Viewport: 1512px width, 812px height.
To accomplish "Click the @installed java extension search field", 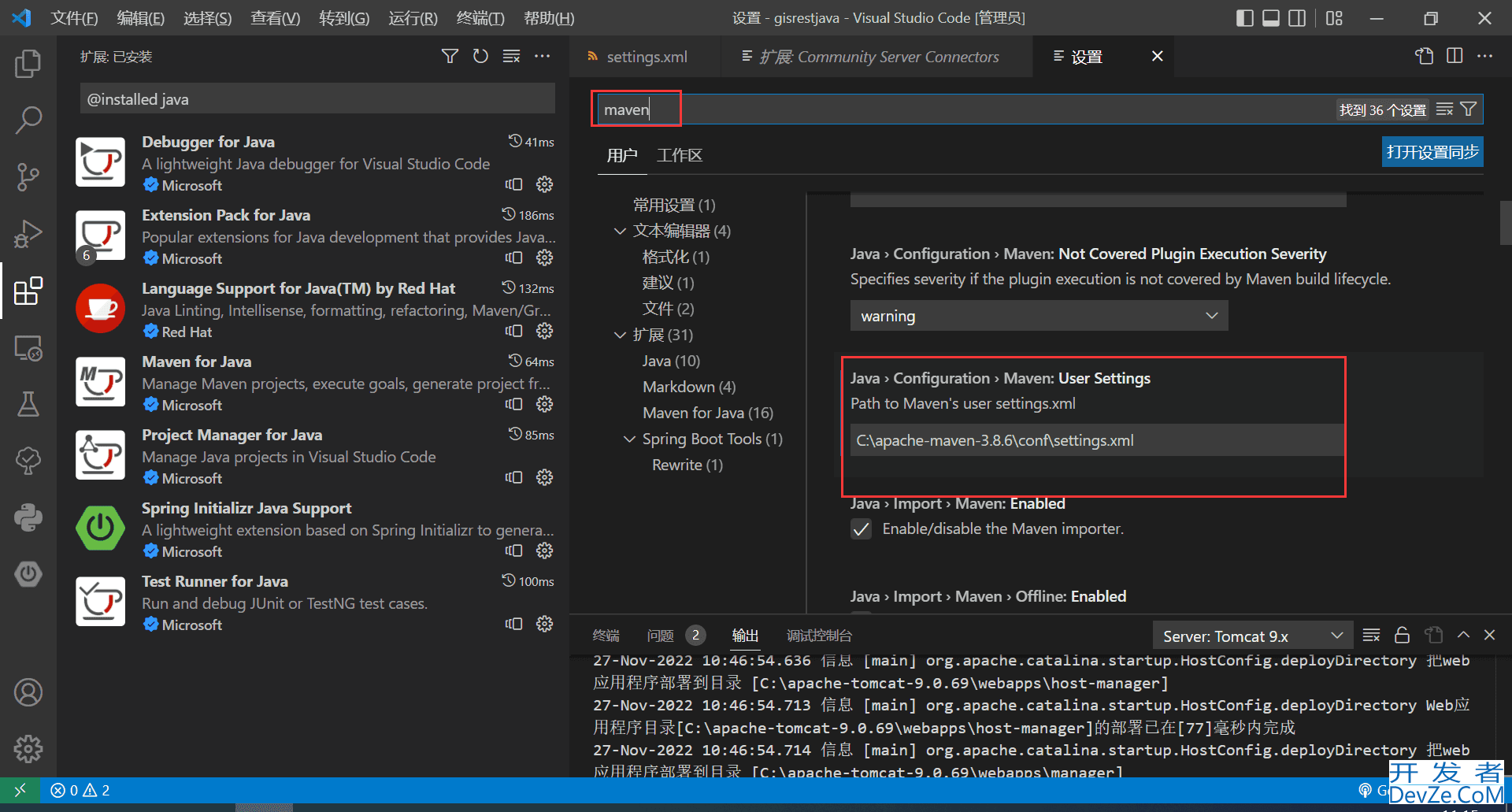I will 317,99.
